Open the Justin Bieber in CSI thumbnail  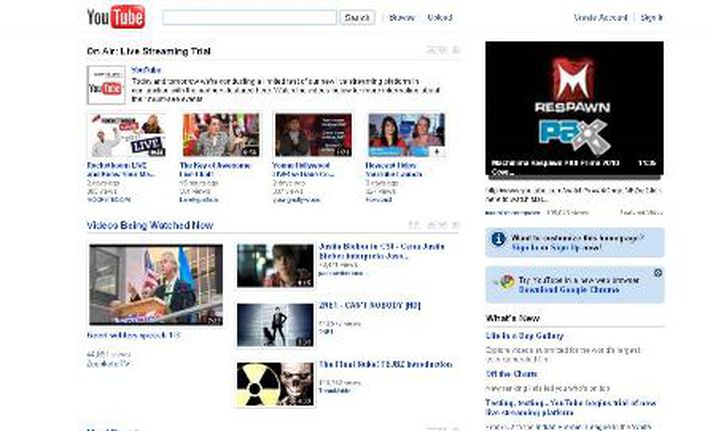coord(275,266)
